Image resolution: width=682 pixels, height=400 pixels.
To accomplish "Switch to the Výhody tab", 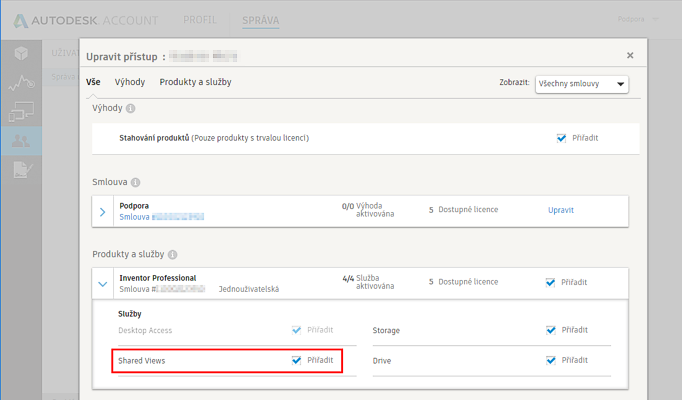I will (x=129, y=82).
